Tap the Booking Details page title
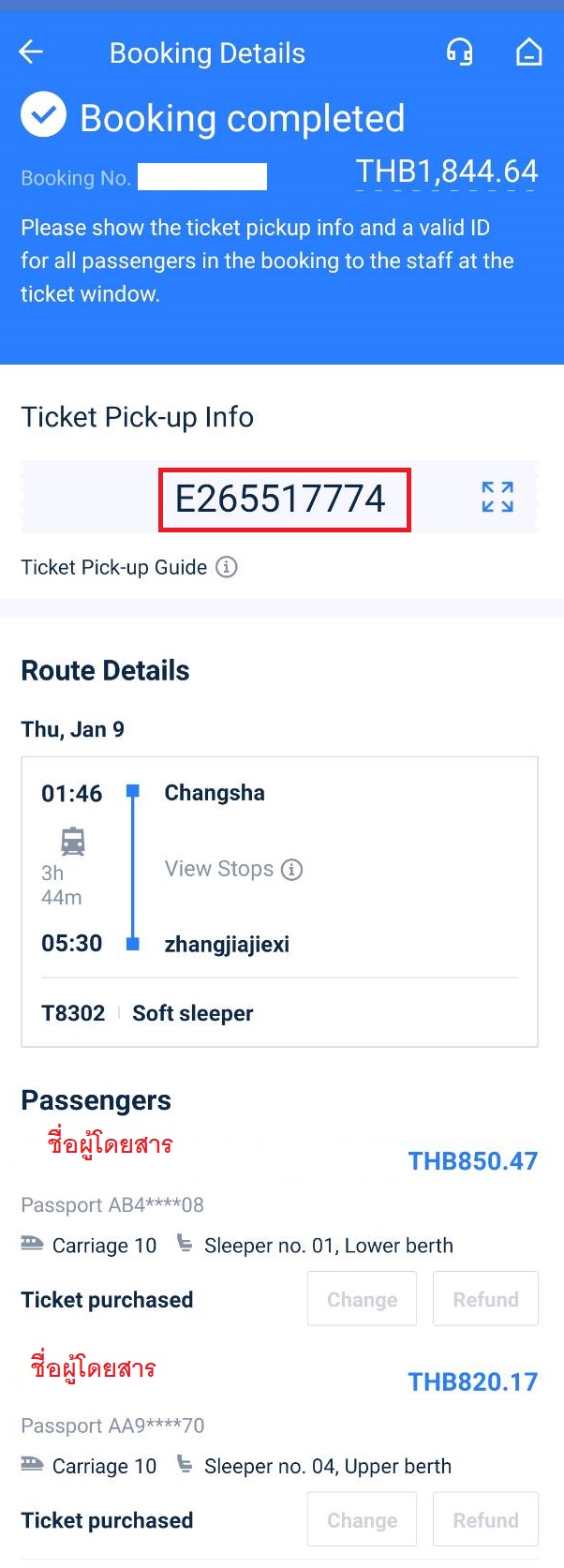 point(207,53)
